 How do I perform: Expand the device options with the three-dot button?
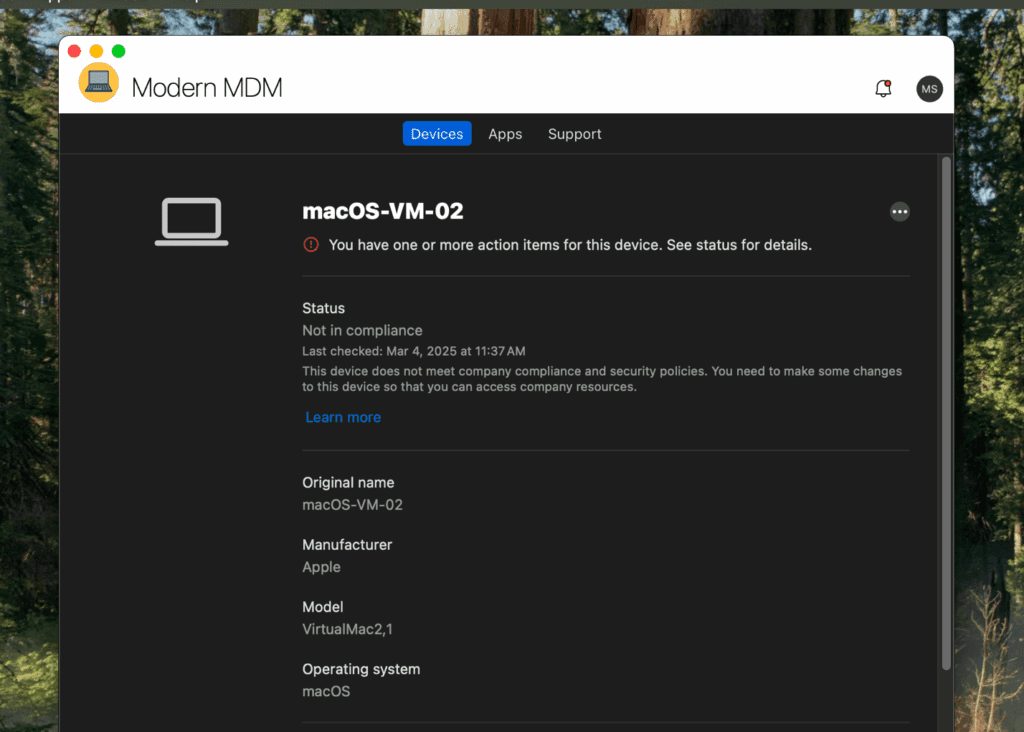899,211
